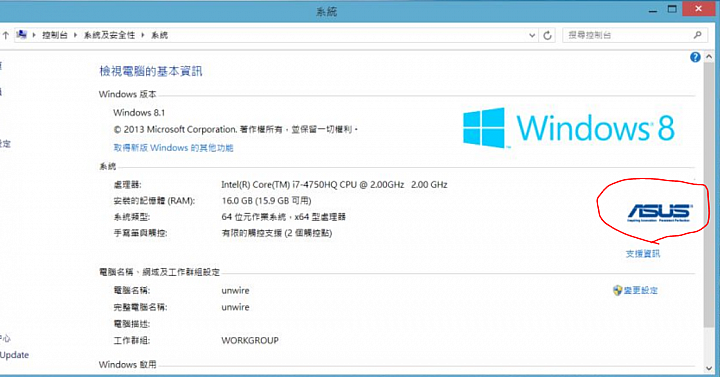The image size is (720, 377).
Task: Expand the chevron after 系統及安全性 breadcrumb
Action: click(143, 35)
